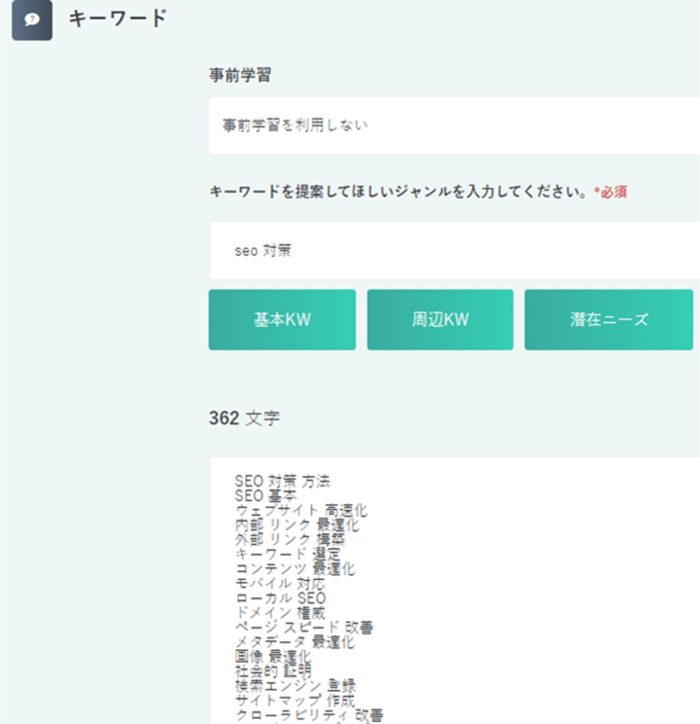Image resolution: width=700 pixels, height=724 pixels.
Task: Select result line 'ウェブサイト 高速化'
Action: coord(301,510)
